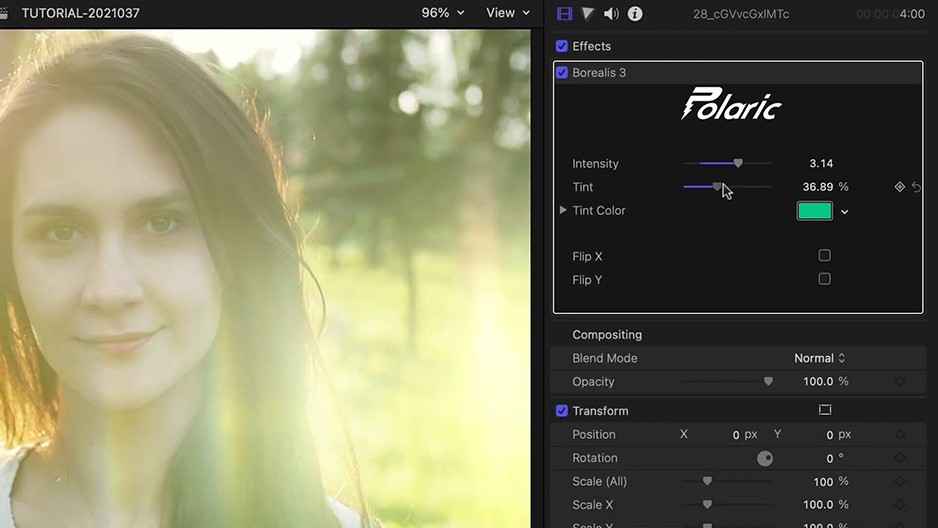
Task: Click the Polaric logo in effect panel
Action: pos(731,104)
